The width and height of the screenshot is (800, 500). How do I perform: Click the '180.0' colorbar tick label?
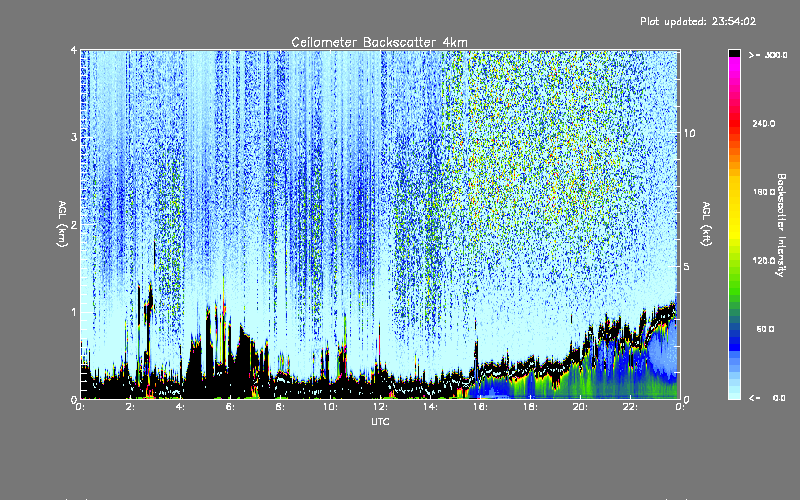click(764, 192)
